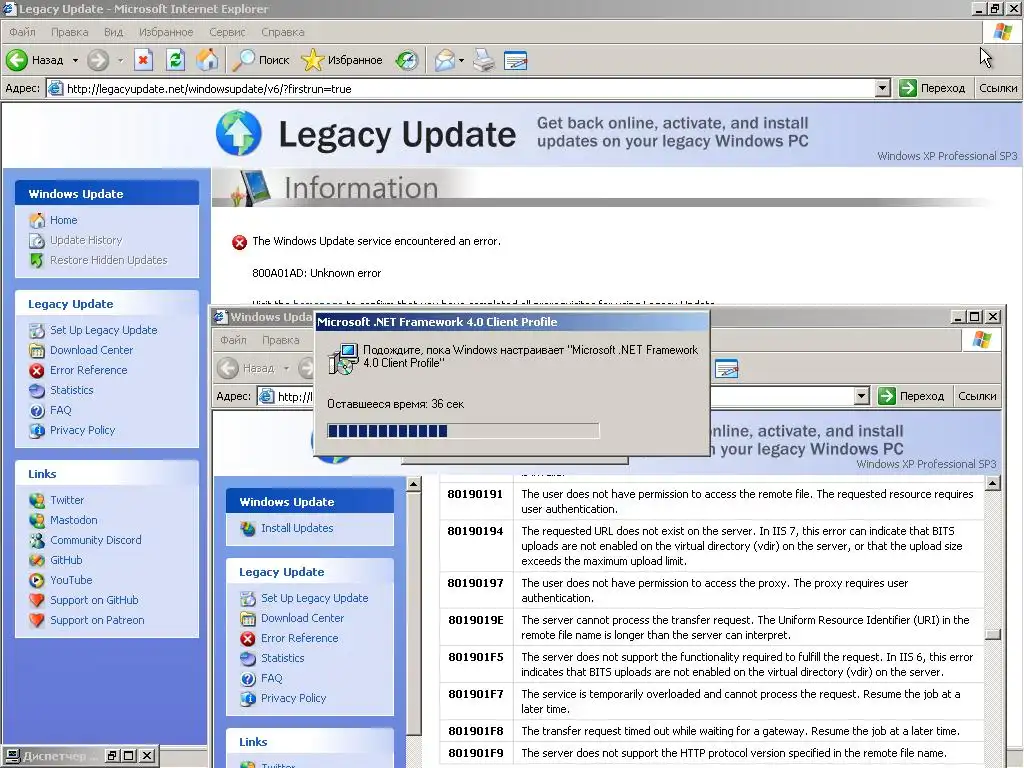Open the Правка menu in main window

click(x=69, y=32)
